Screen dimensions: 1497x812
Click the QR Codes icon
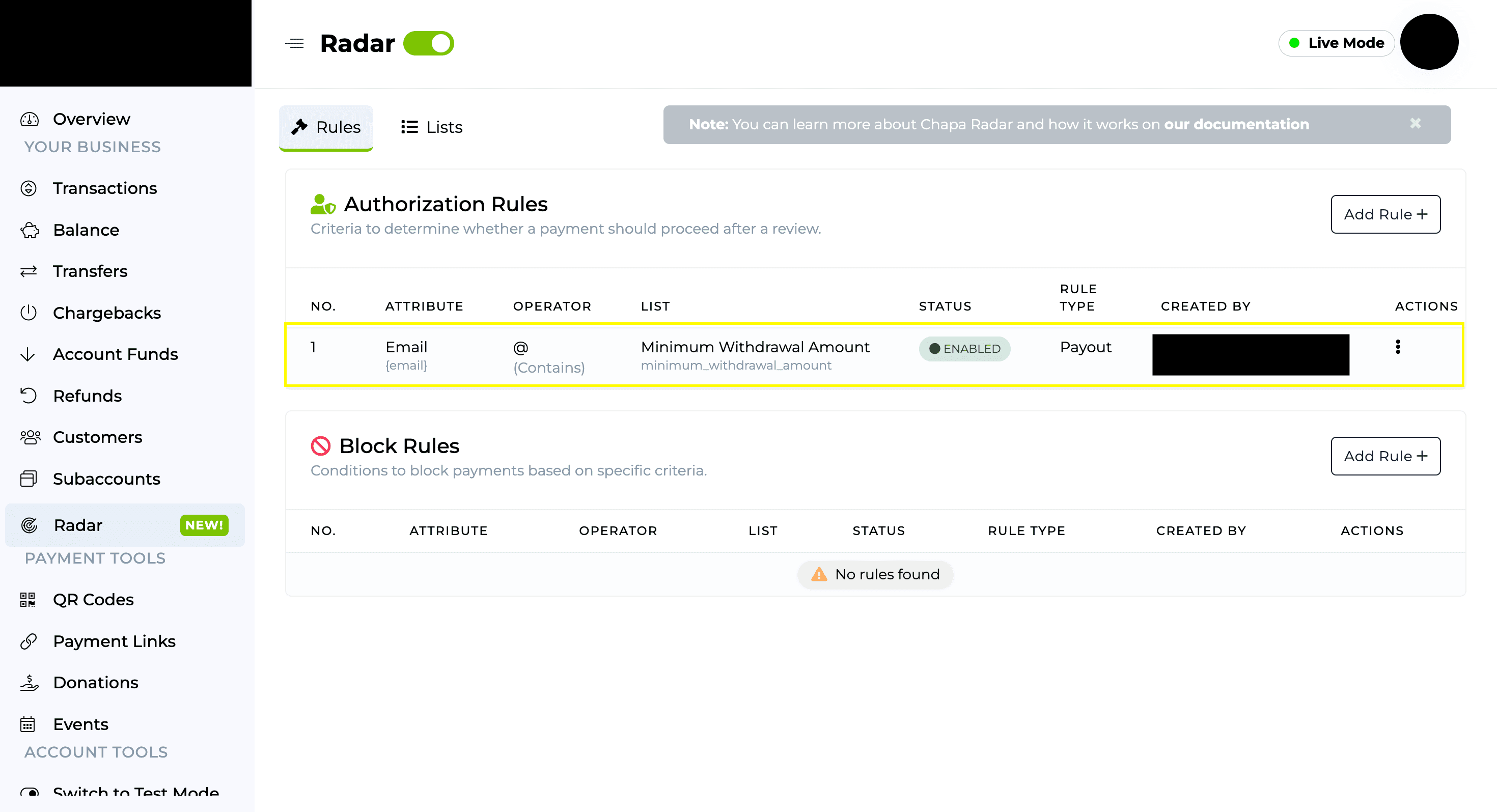tap(28, 599)
